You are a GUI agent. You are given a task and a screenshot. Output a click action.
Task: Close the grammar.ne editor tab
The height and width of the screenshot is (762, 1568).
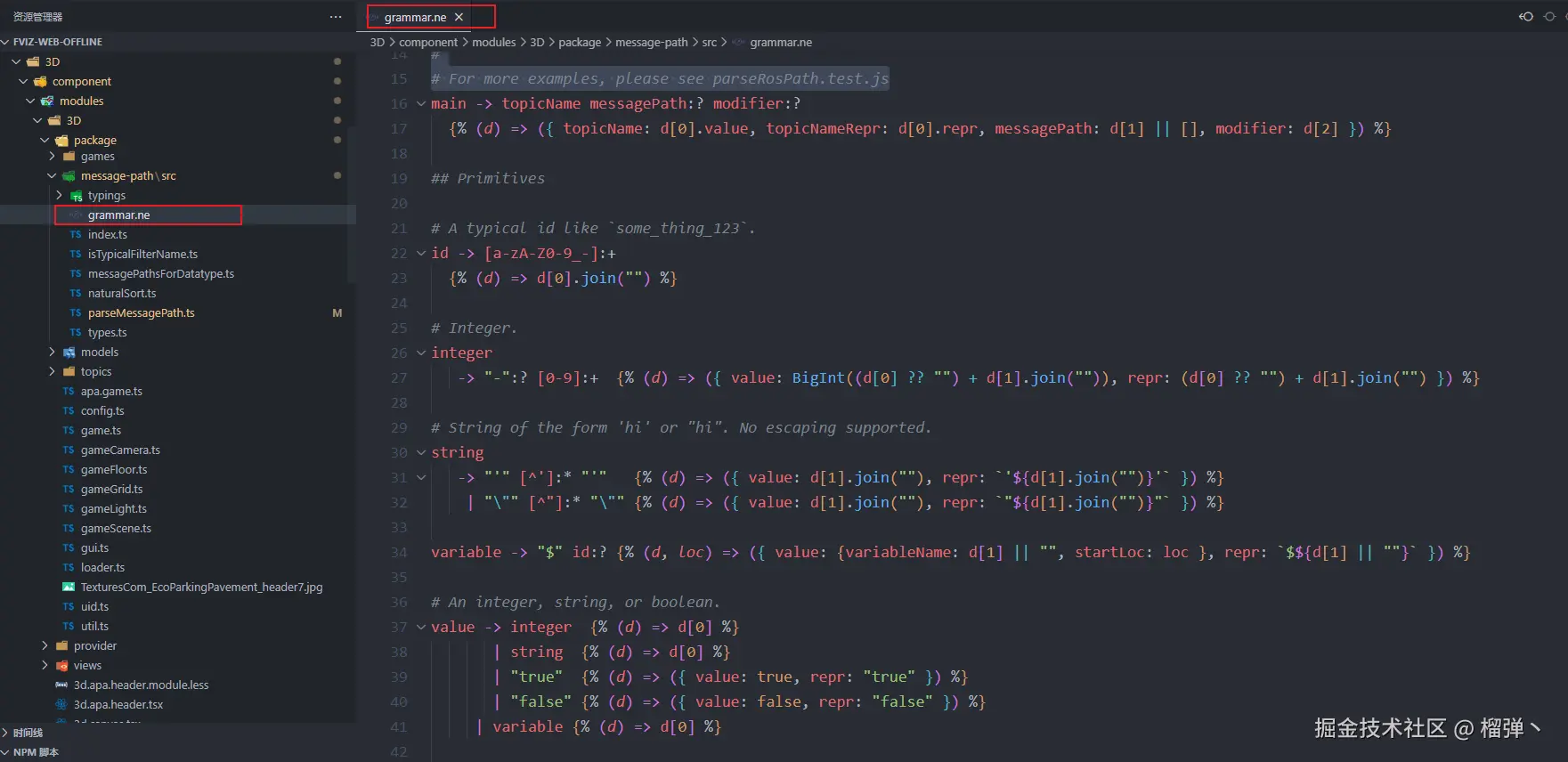[459, 17]
